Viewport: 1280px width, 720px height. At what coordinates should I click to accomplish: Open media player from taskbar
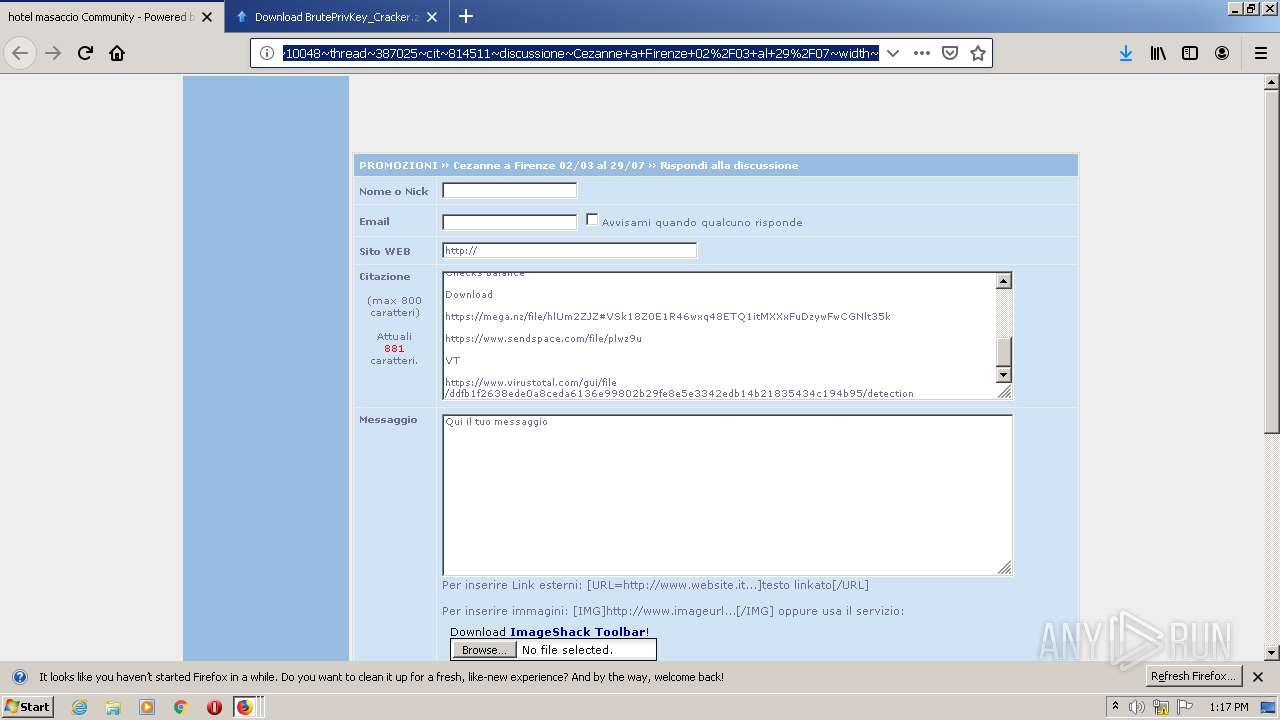147,707
